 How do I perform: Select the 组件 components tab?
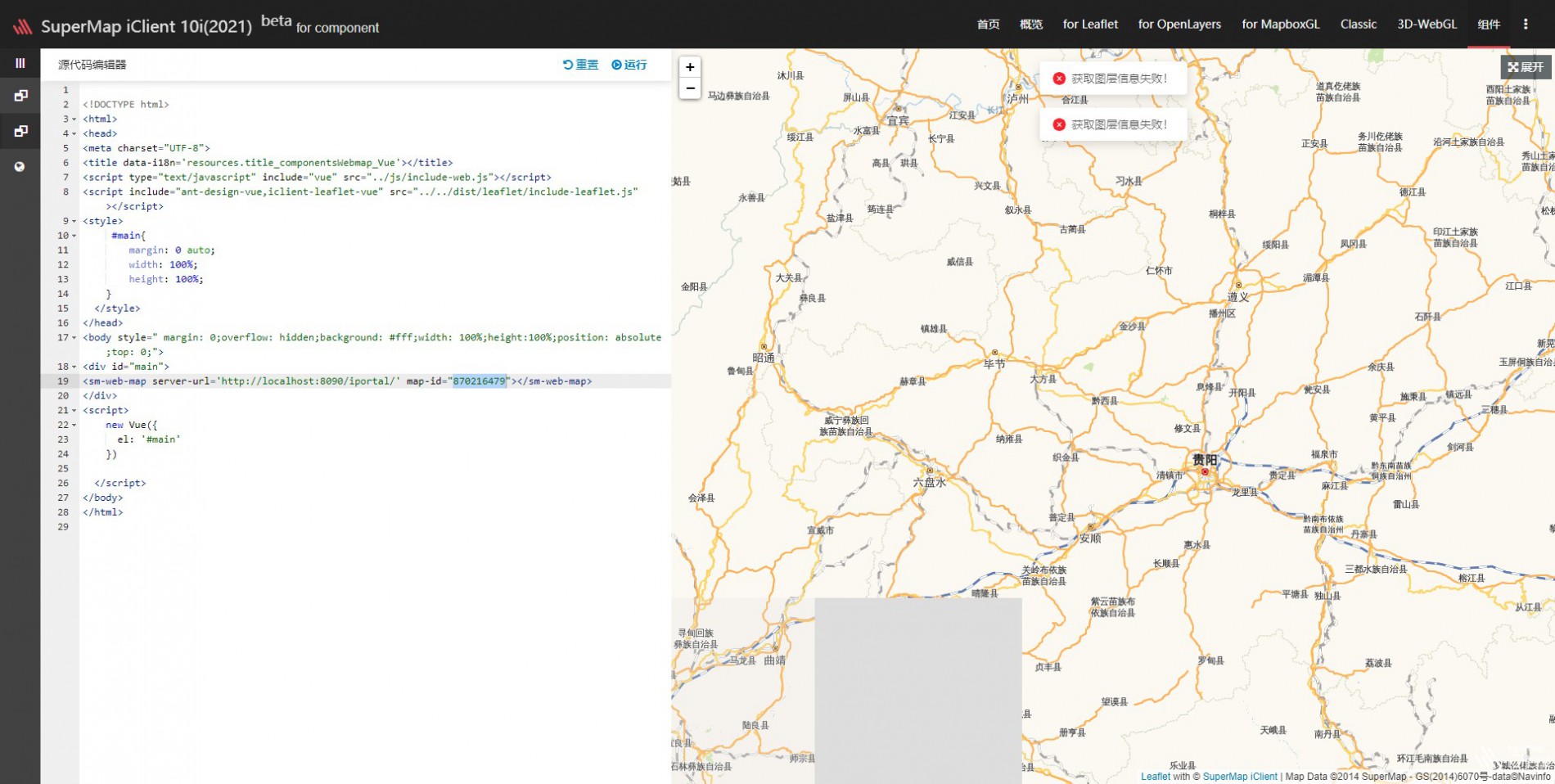(1489, 25)
